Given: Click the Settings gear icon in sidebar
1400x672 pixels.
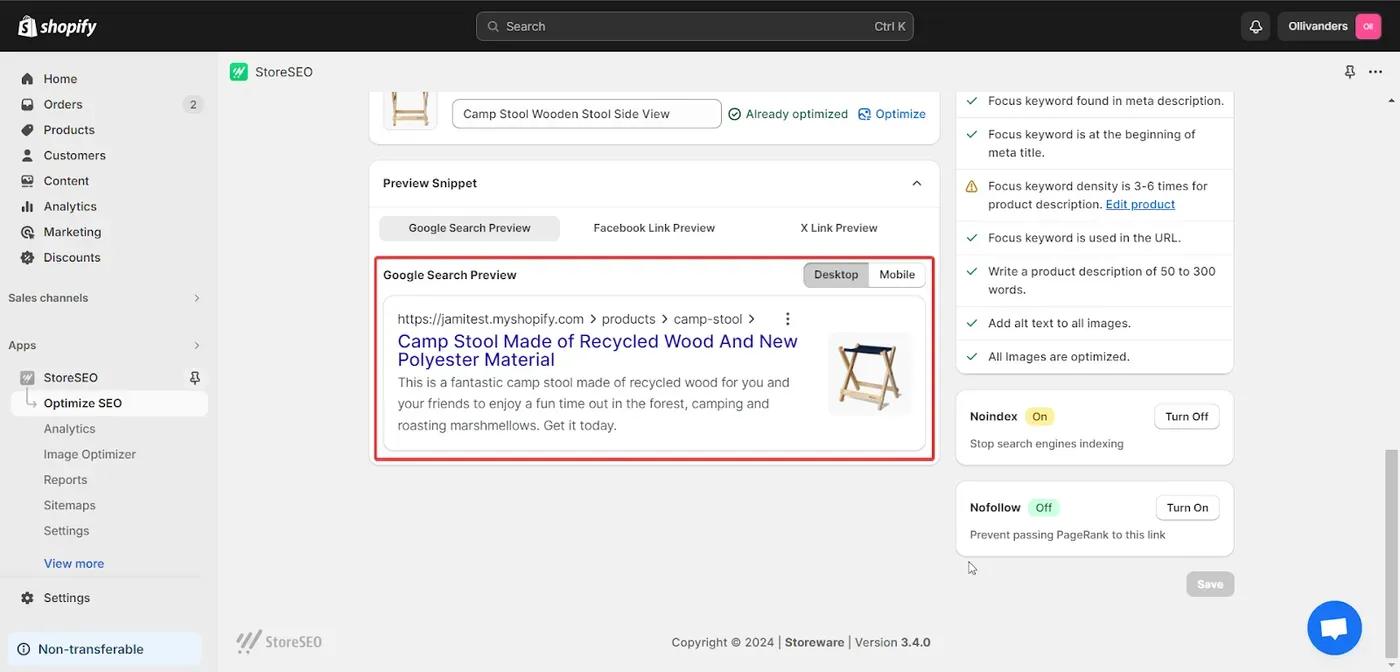Looking at the screenshot, I should (27, 598).
